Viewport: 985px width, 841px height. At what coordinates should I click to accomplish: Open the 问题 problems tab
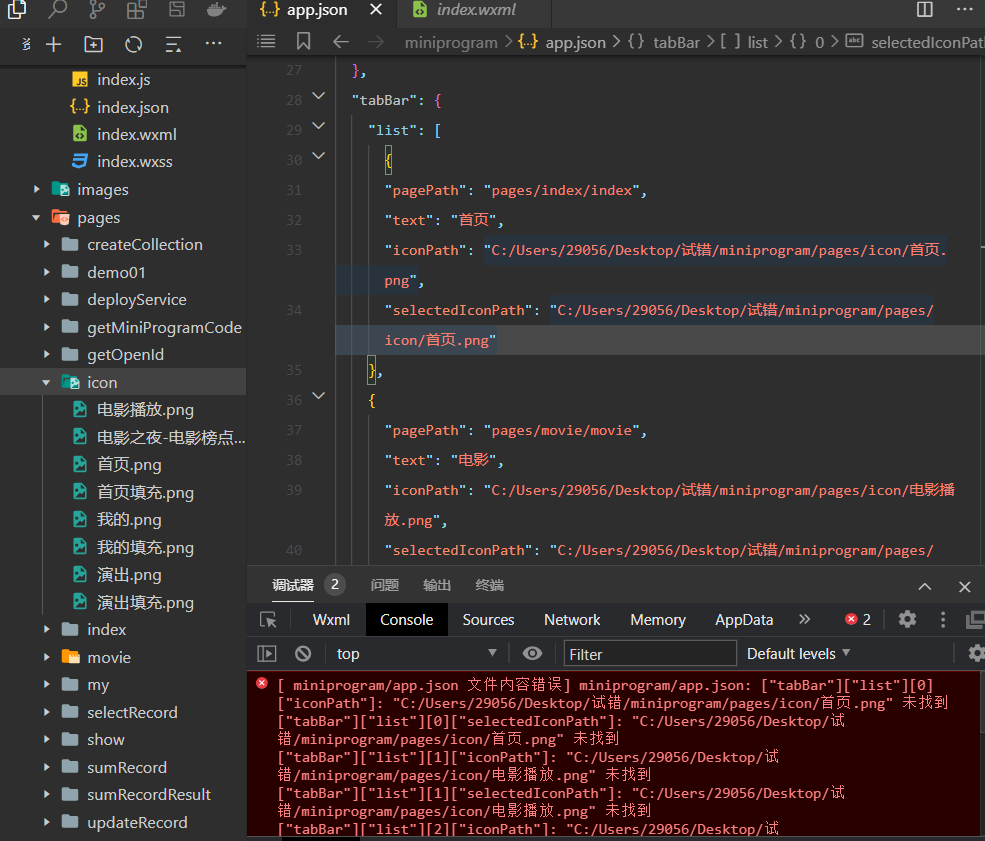tap(384, 585)
